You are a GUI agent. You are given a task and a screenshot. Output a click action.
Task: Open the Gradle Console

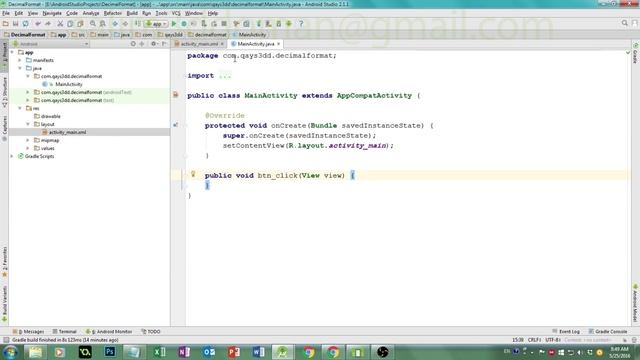click(x=608, y=331)
